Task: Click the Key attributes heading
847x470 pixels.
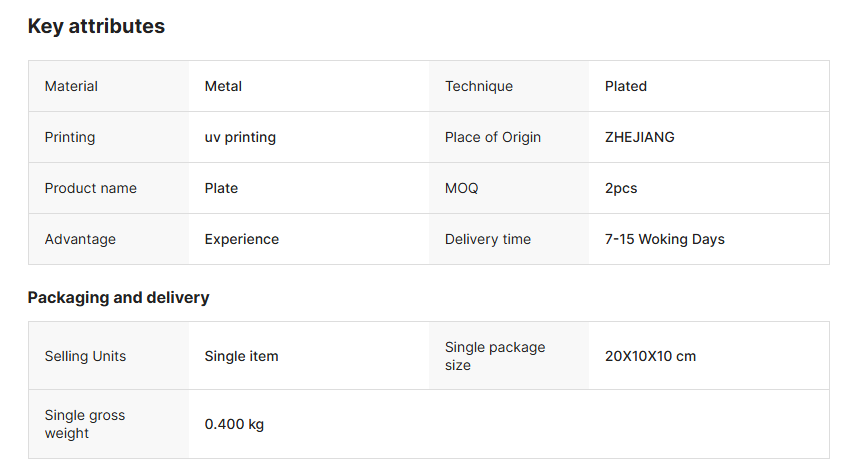Action: (x=96, y=27)
